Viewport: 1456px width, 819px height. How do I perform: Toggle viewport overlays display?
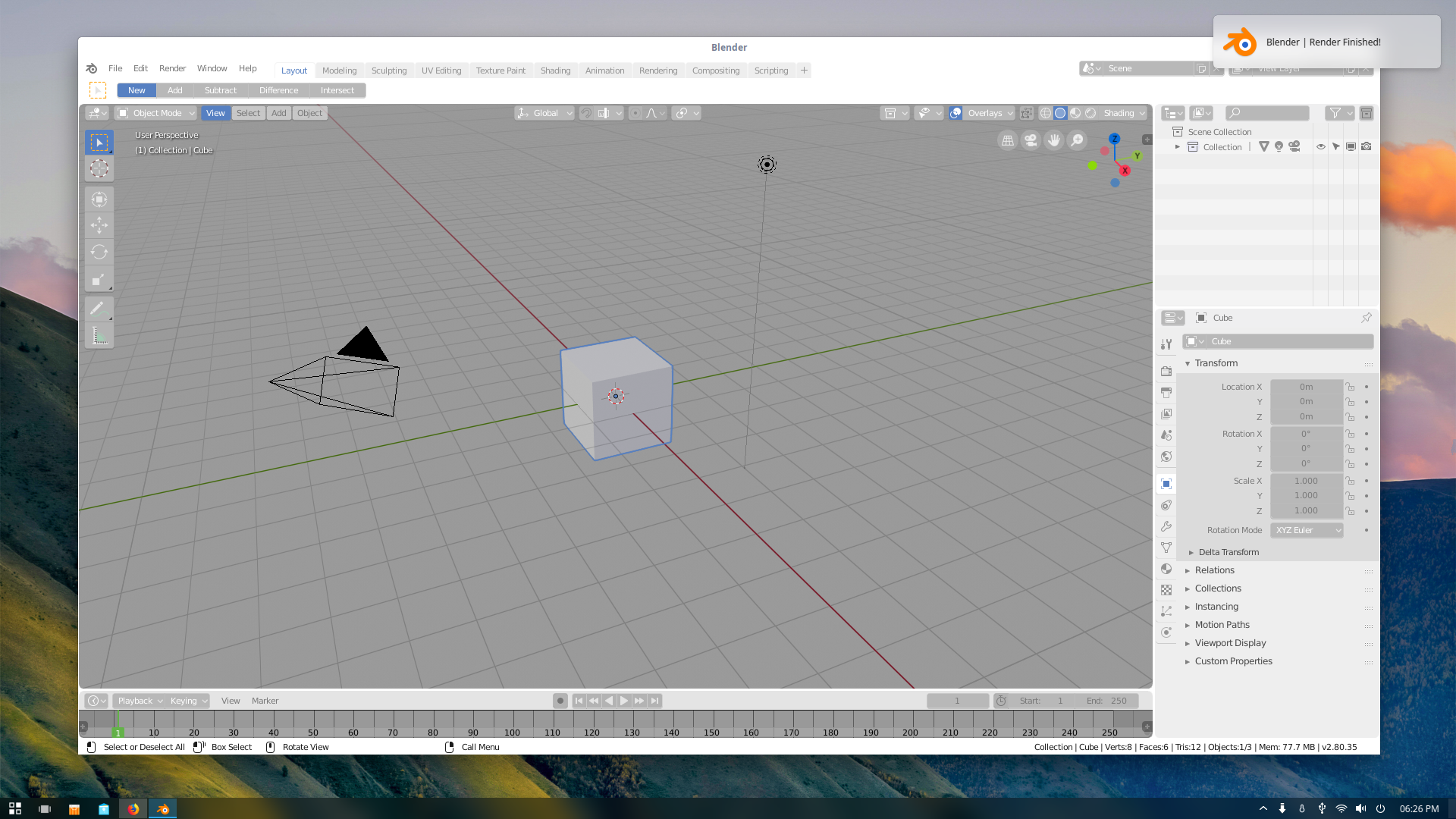(x=955, y=113)
